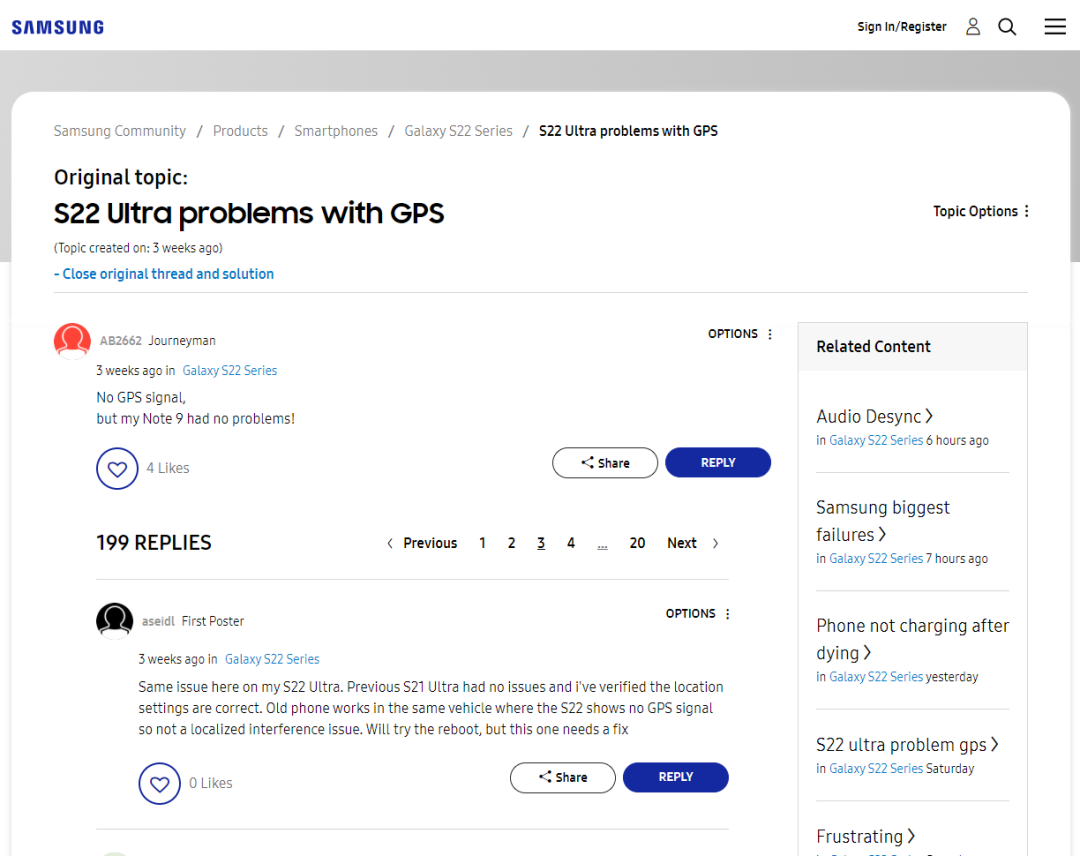Open related topic S22 ultra problem gps
This screenshot has height=856, width=1080.
pyautogui.click(x=907, y=745)
